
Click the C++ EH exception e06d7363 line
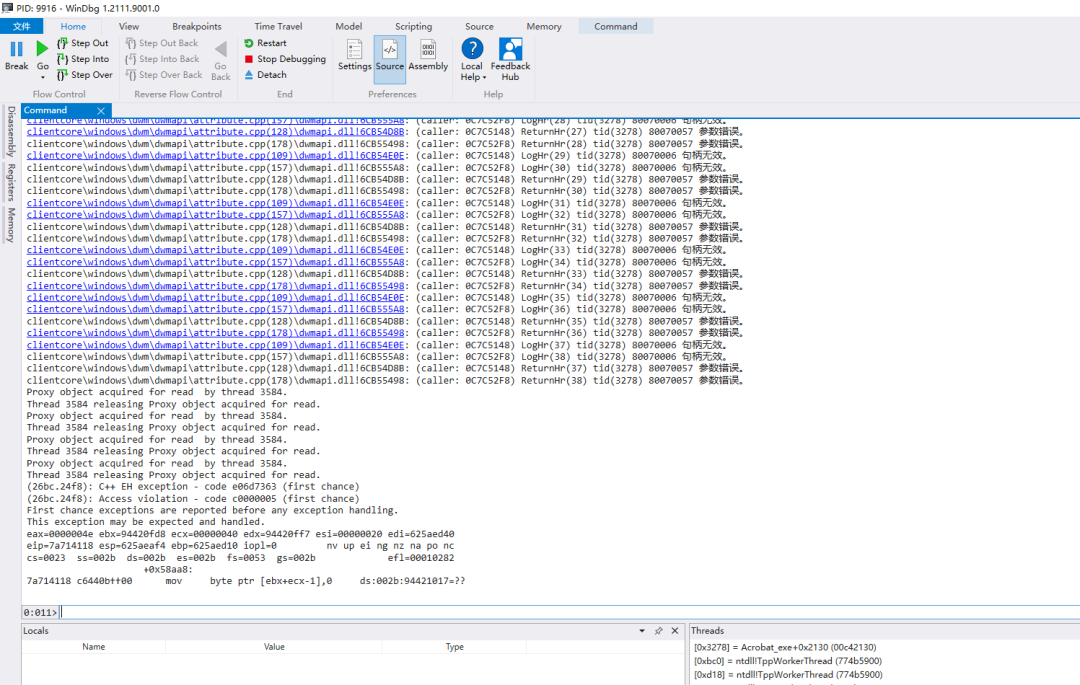(x=193, y=487)
